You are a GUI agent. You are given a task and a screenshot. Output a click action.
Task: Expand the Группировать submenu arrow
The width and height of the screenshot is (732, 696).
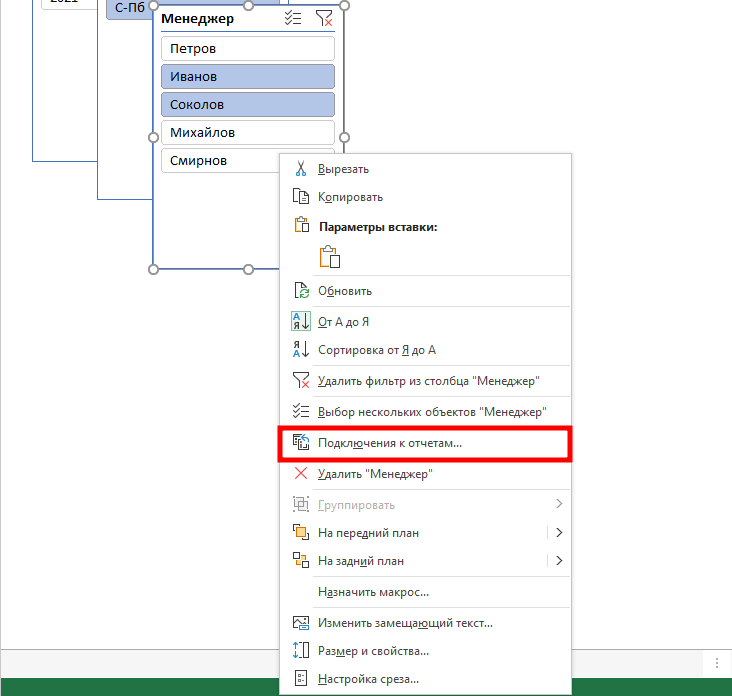click(559, 505)
